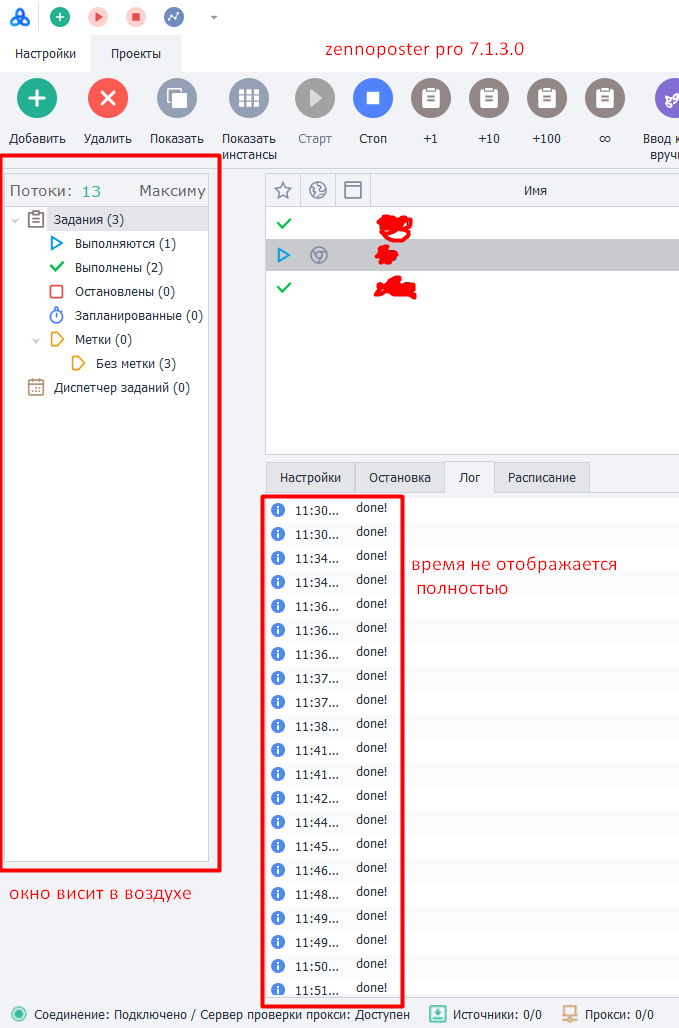The height and width of the screenshot is (1028, 679).
Task: Open the lower Настройки tab
Action: click(311, 477)
